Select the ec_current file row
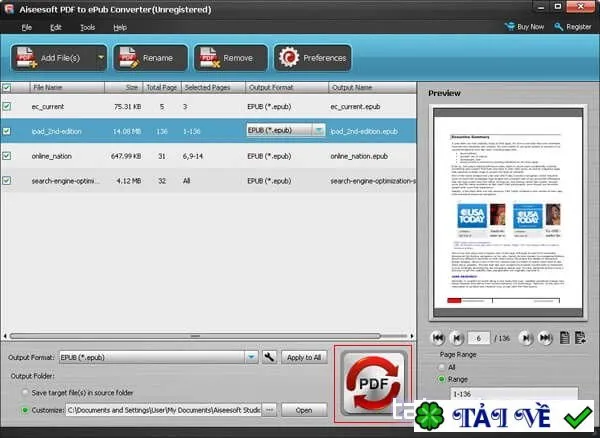 coord(209,106)
